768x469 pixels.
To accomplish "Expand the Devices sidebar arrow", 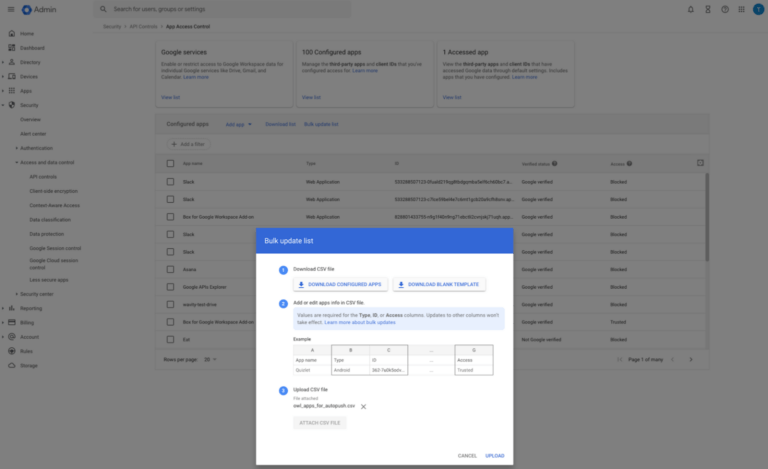I will pyautogui.click(x=3, y=76).
